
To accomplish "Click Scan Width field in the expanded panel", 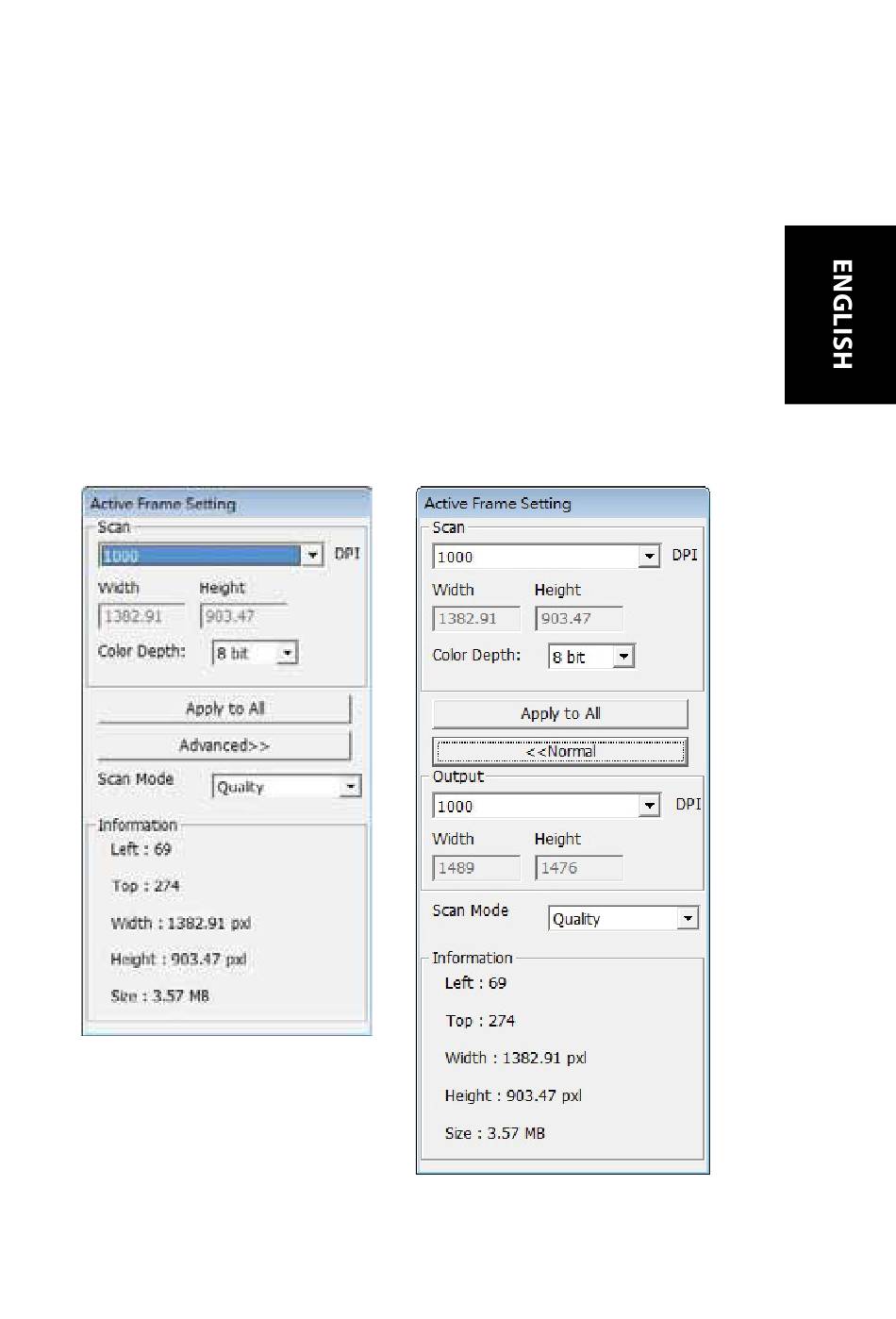I will coord(476,619).
